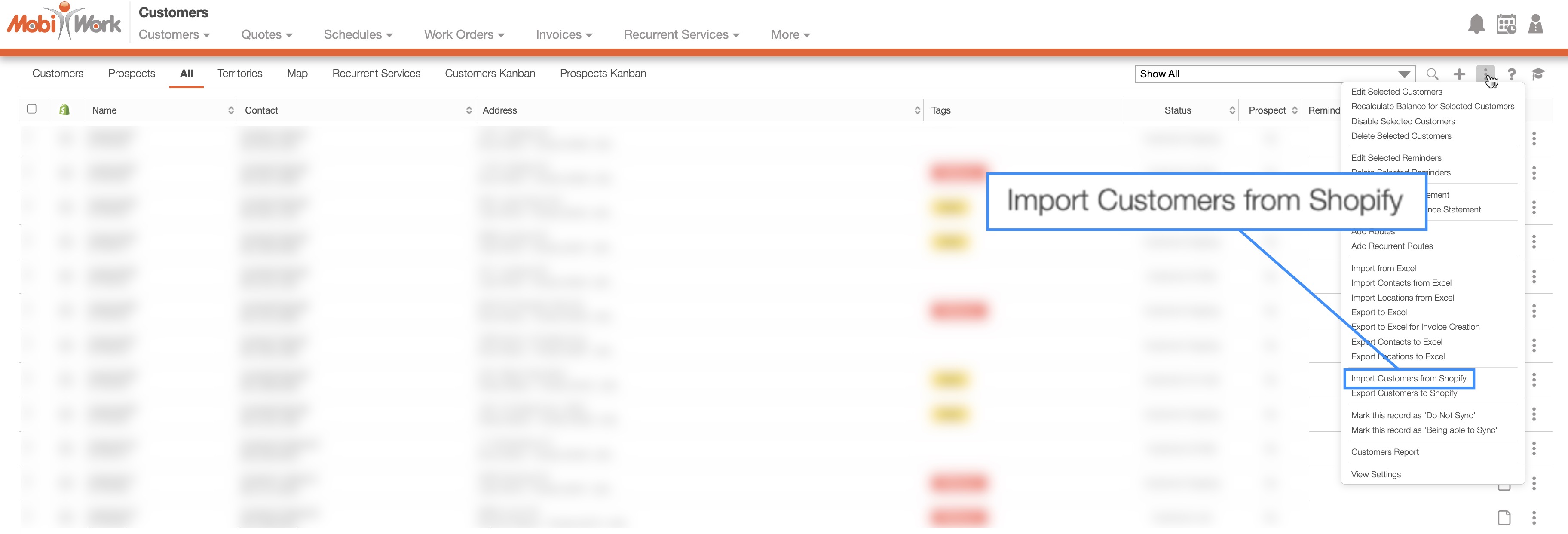Open the Show All filter dropdown
The height and width of the screenshot is (534, 1568).
[x=1274, y=74]
